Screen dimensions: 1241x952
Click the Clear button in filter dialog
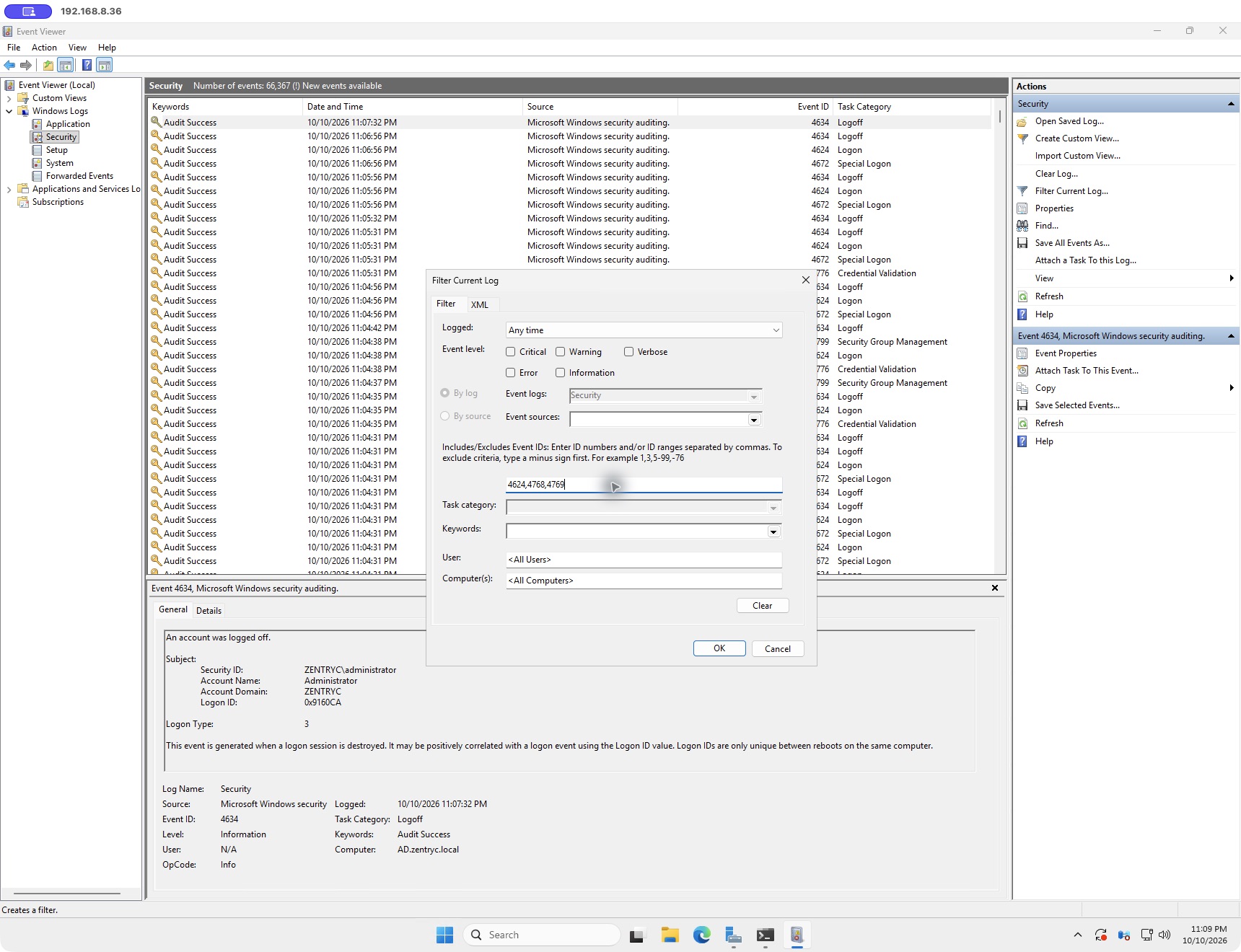[x=763, y=606]
